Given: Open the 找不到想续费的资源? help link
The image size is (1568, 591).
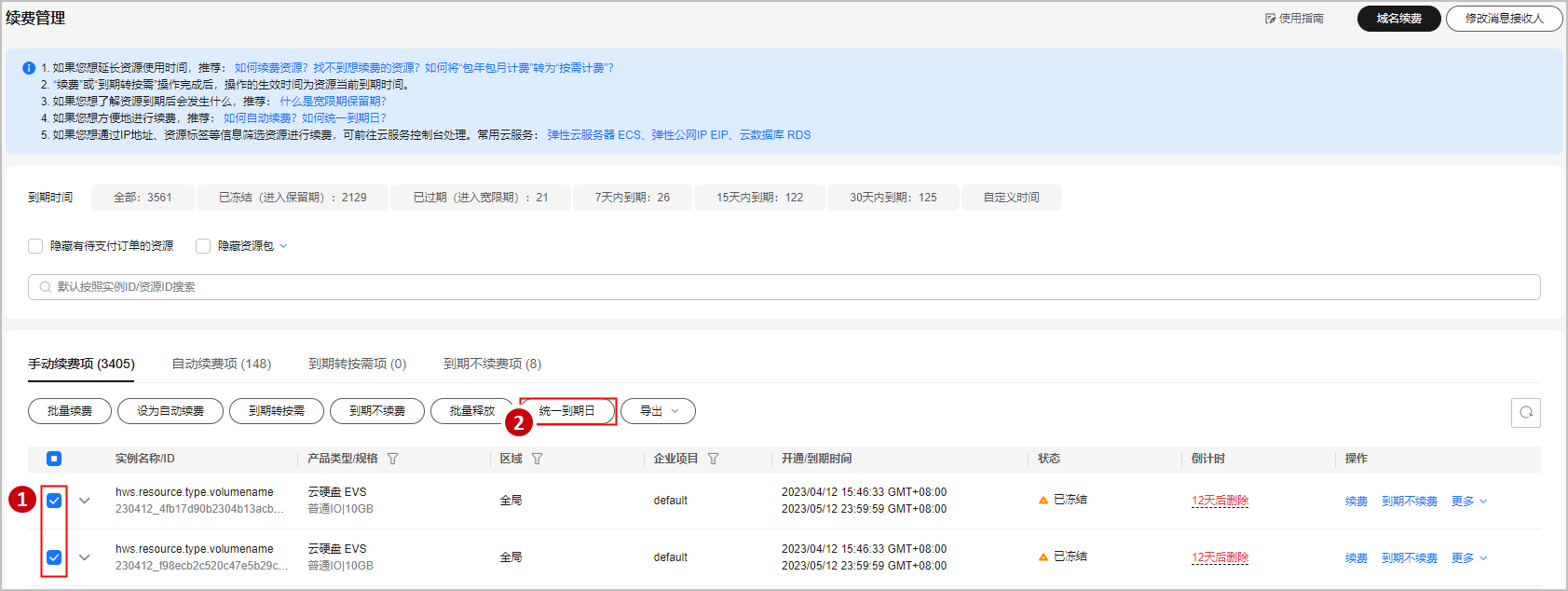Looking at the screenshot, I should pos(366,68).
